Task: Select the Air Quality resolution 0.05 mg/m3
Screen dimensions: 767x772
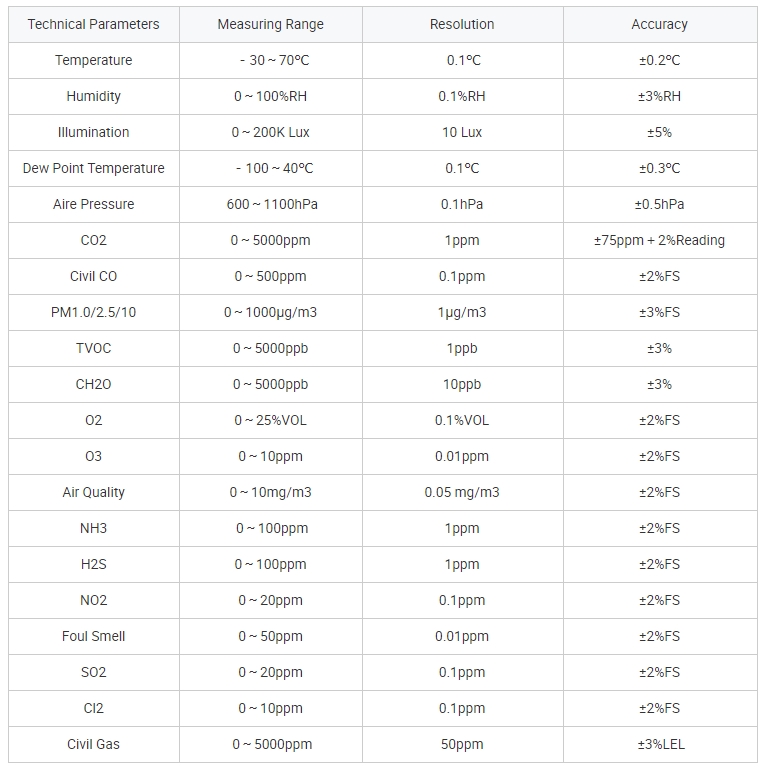Action: (x=462, y=492)
